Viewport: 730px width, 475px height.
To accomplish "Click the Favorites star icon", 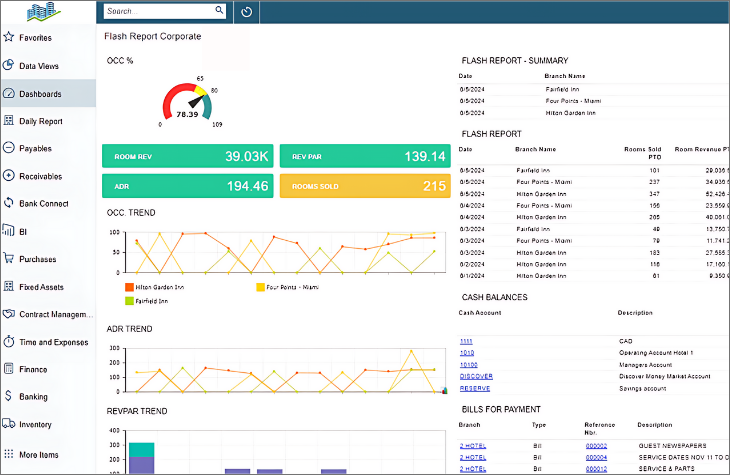I will (8, 37).
